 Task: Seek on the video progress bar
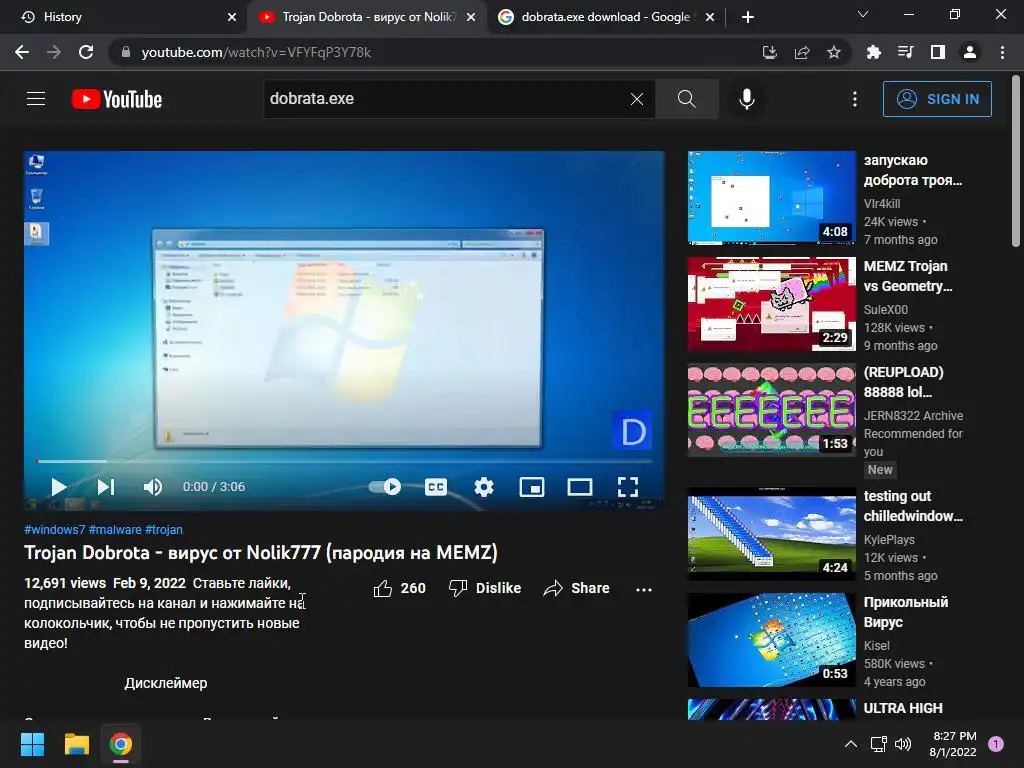click(344, 461)
